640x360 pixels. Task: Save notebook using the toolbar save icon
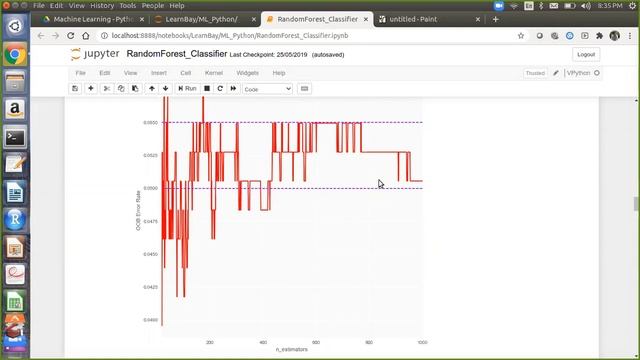(x=75, y=89)
